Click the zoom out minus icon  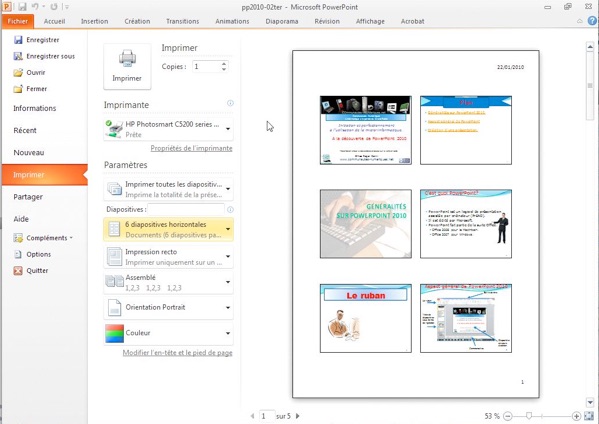click(x=508, y=416)
